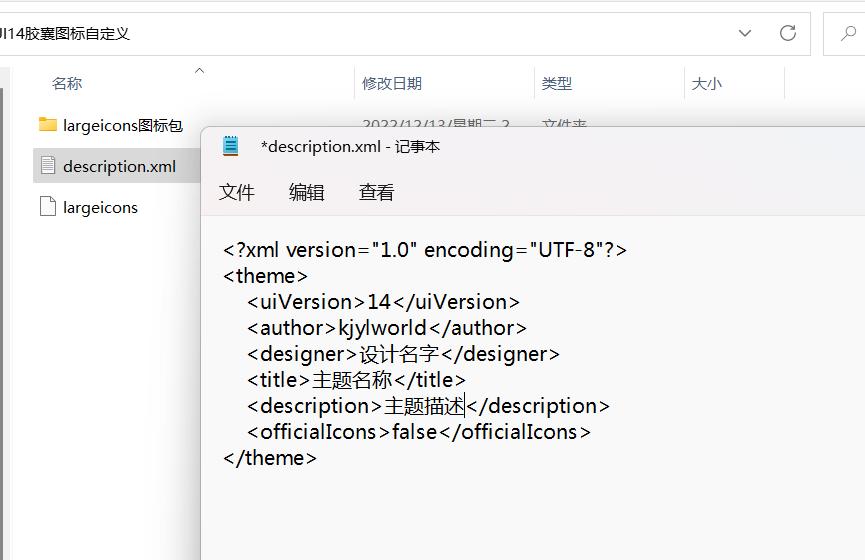Click the closing </theme> tag line

pos(270,458)
